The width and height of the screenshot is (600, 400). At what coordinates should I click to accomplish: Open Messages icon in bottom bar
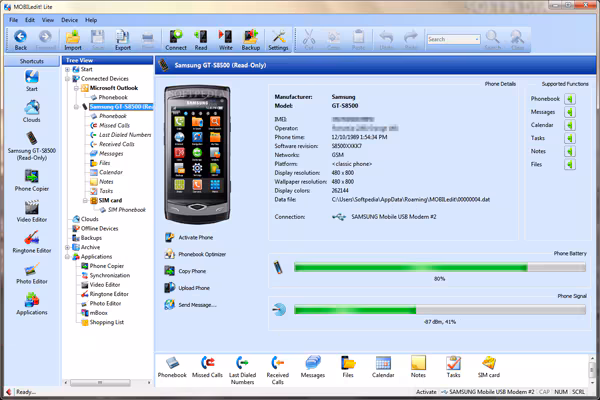(x=313, y=367)
